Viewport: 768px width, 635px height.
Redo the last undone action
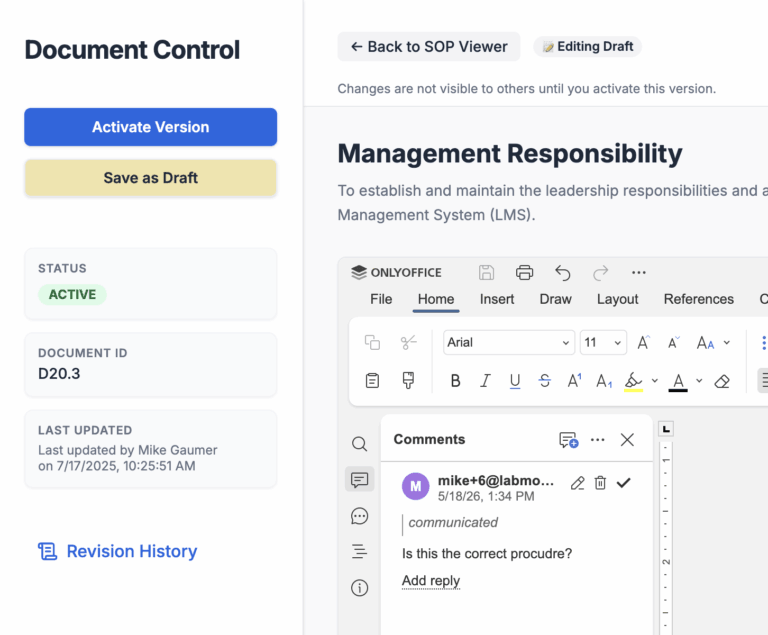point(600,272)
